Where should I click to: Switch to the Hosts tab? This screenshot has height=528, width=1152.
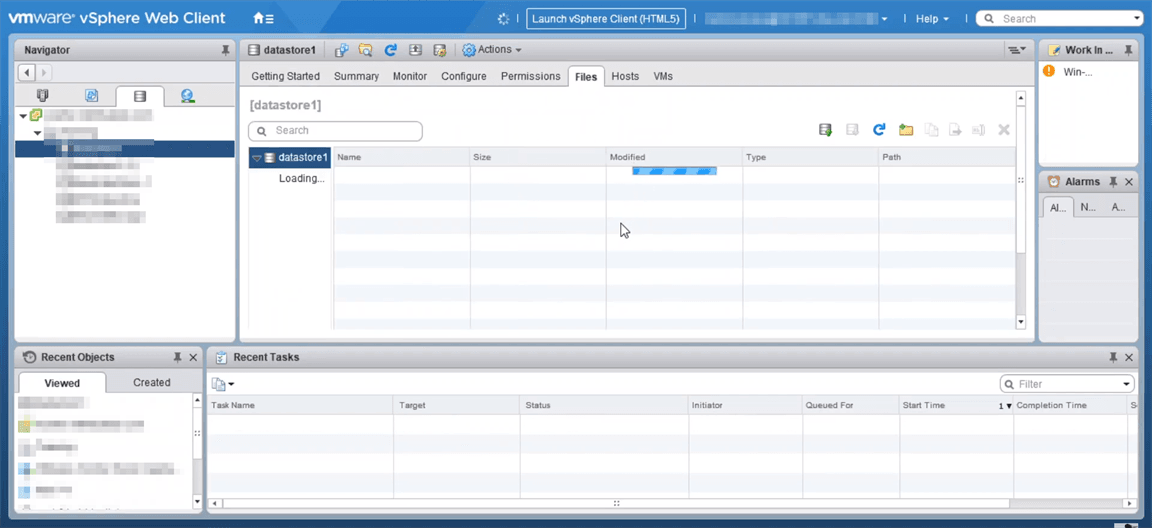coord(625,76)
